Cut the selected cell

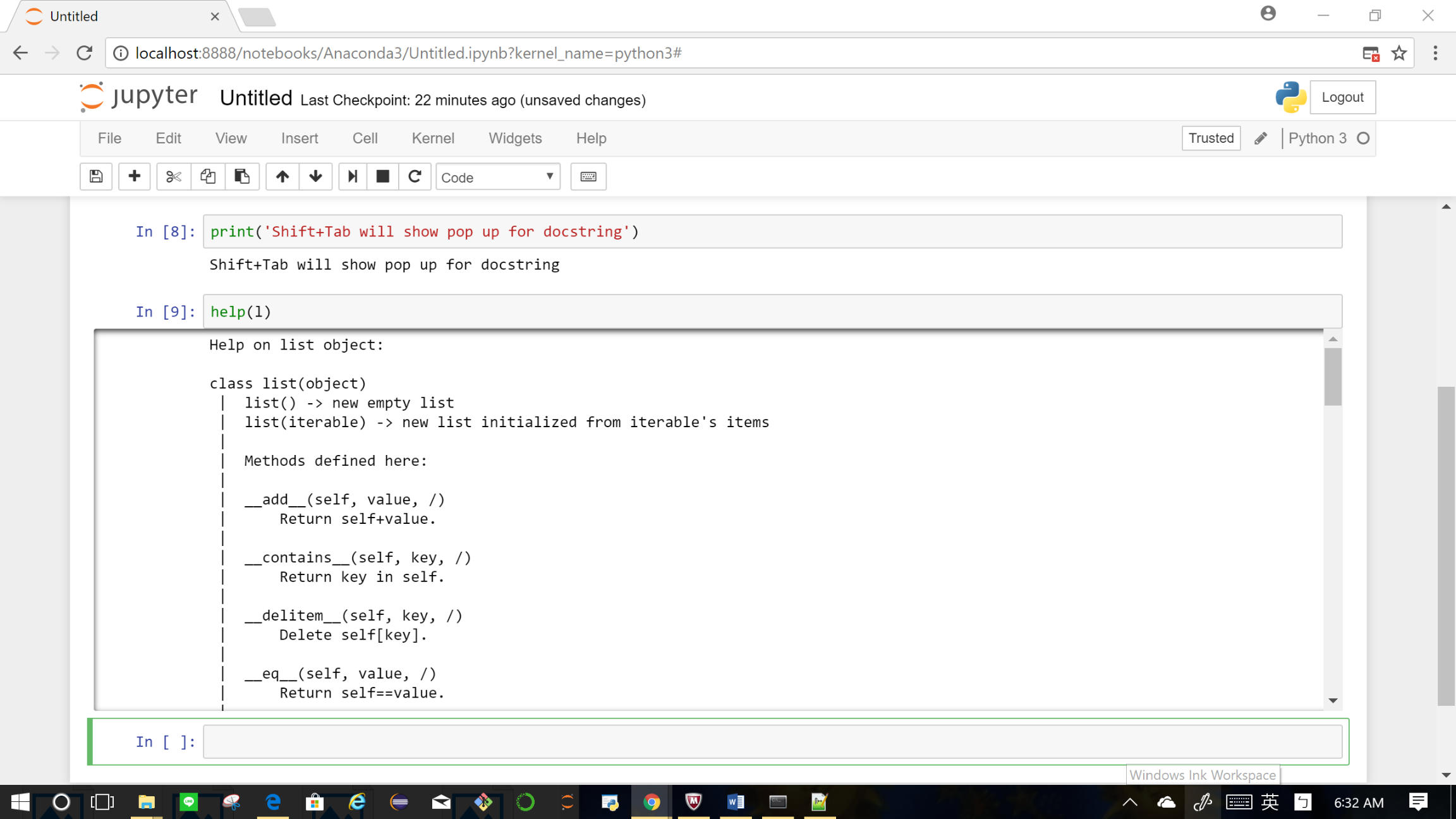pyautogui.click(x=173, y=177)
